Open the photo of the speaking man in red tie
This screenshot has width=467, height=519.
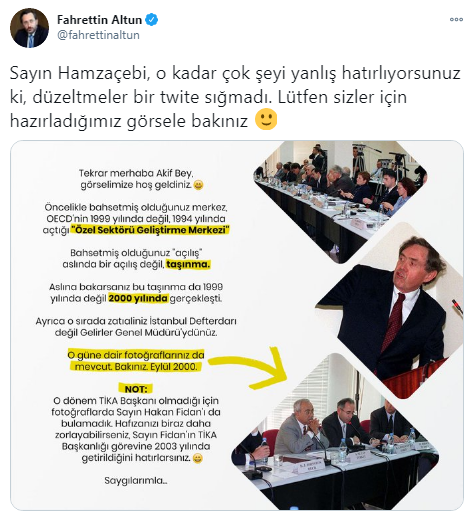pos(393,310)
